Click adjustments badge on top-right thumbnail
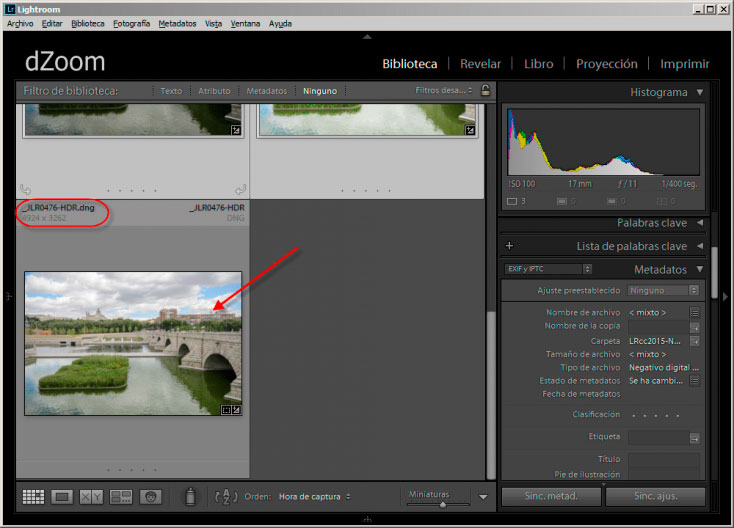This screenshot has height=528, width=734. point(470,131)
